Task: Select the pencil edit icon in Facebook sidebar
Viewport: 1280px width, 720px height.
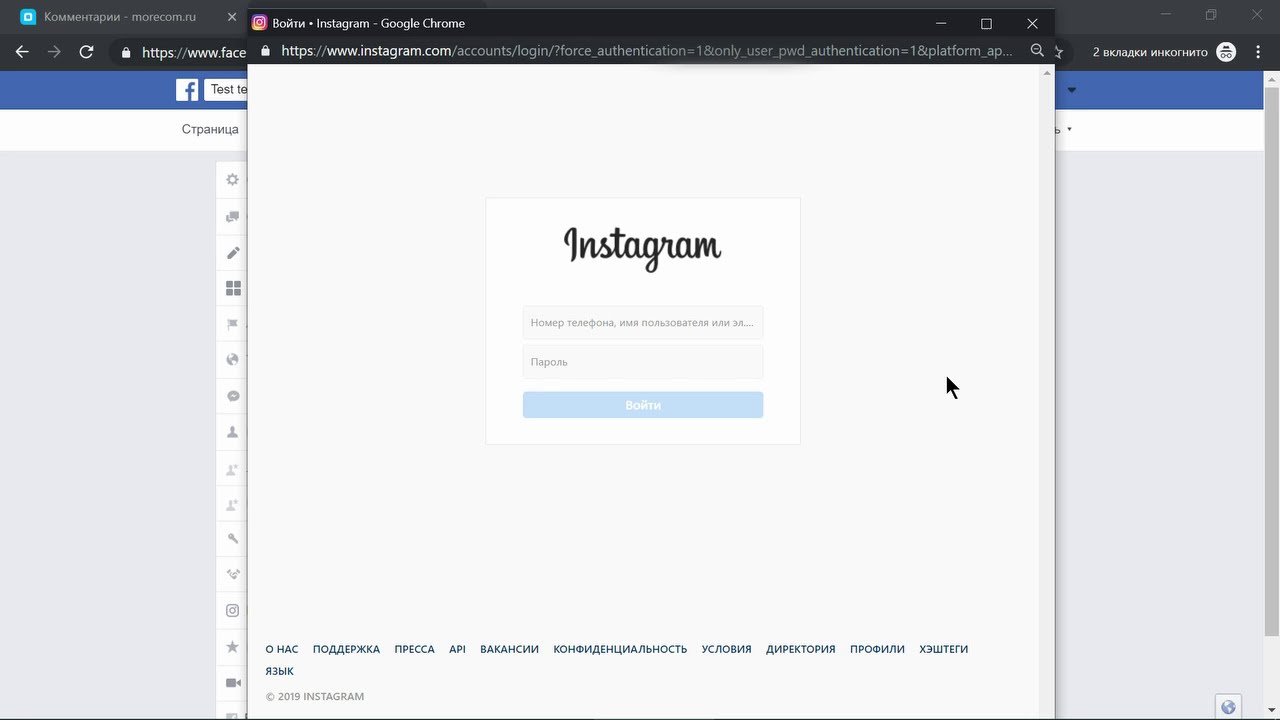Action: (233, 252)
